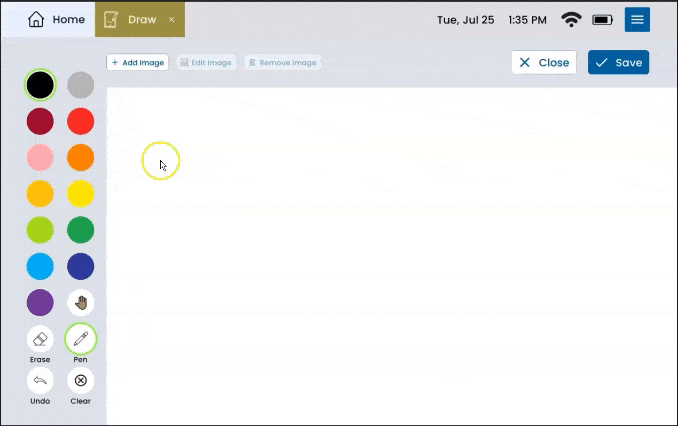This screenshot has height=426, width=678.
Task: Select the hand skin tone picker
Action: click(x=81, y=302)
